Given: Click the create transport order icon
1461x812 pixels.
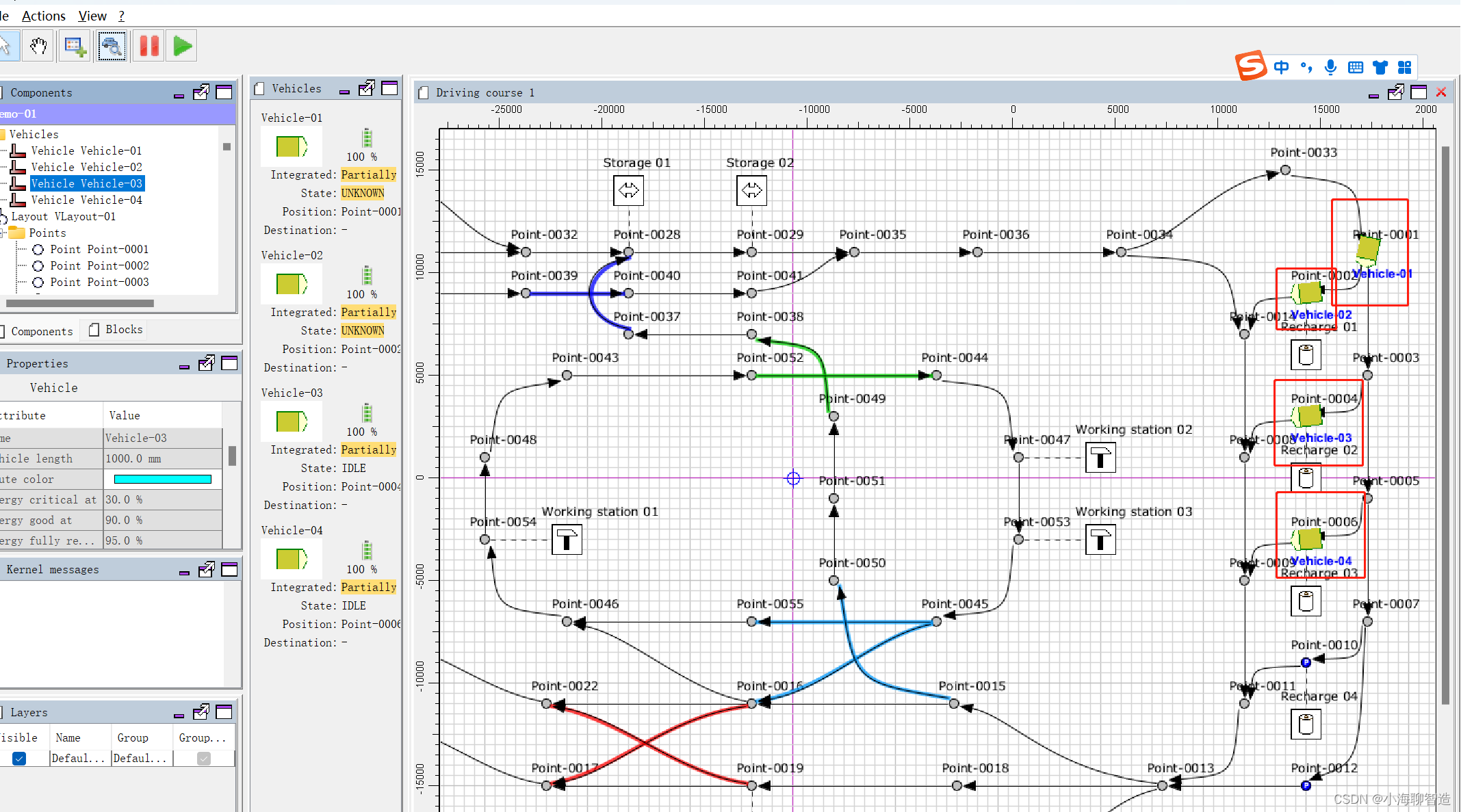Looking at the screenshot, I should click(x=75, y=47).
